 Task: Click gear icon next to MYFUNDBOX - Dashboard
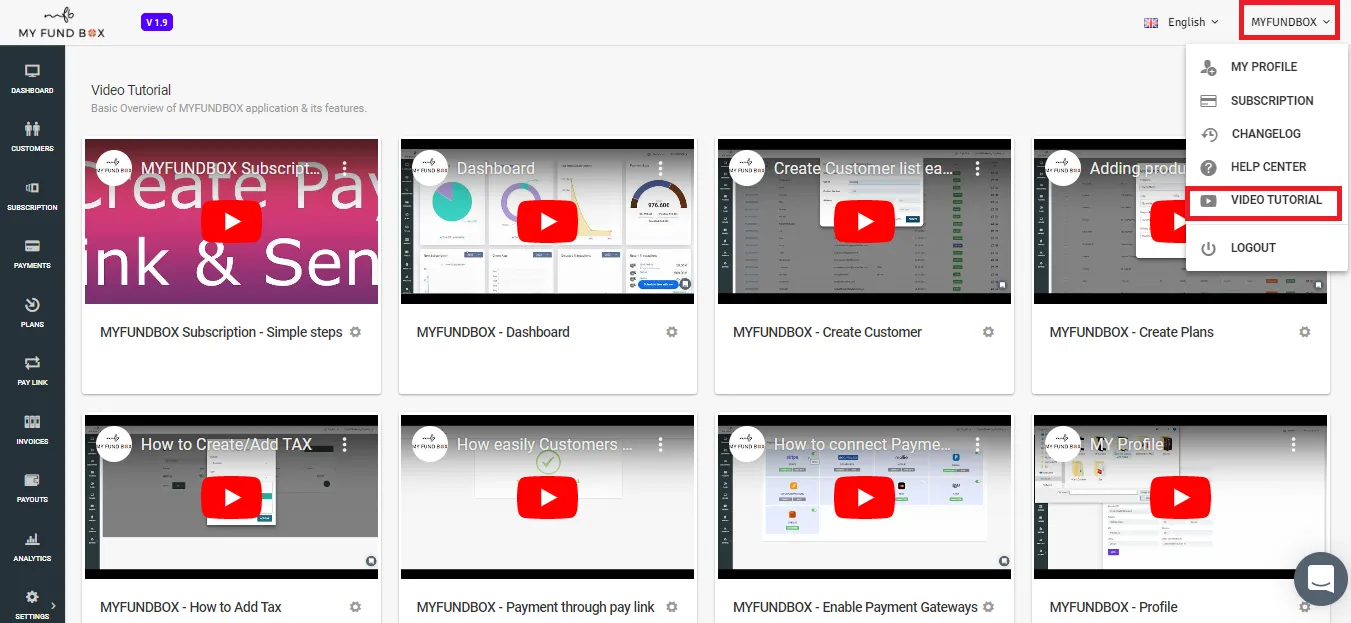tap(672, 332)
